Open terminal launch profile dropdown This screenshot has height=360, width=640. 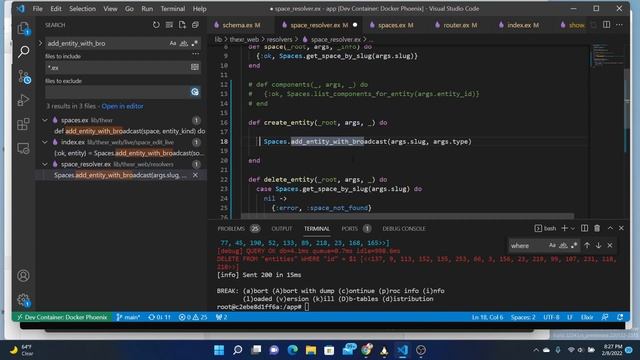coord(573,228)
